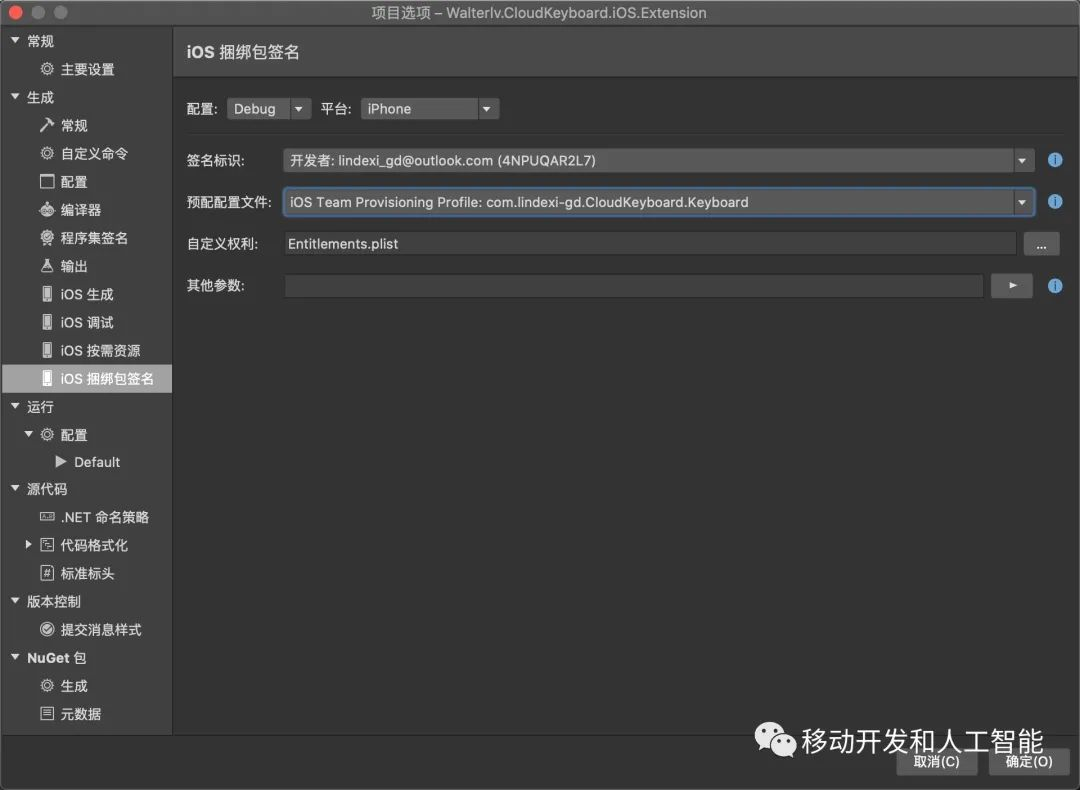Click the 程序集签名 badge icon

tap(47, 238)
